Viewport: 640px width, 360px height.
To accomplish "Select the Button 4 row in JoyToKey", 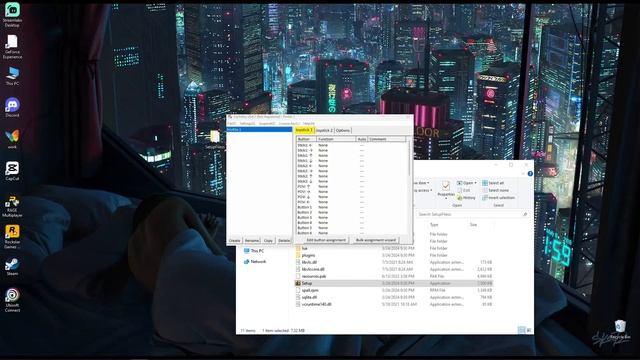I will 351,222.
